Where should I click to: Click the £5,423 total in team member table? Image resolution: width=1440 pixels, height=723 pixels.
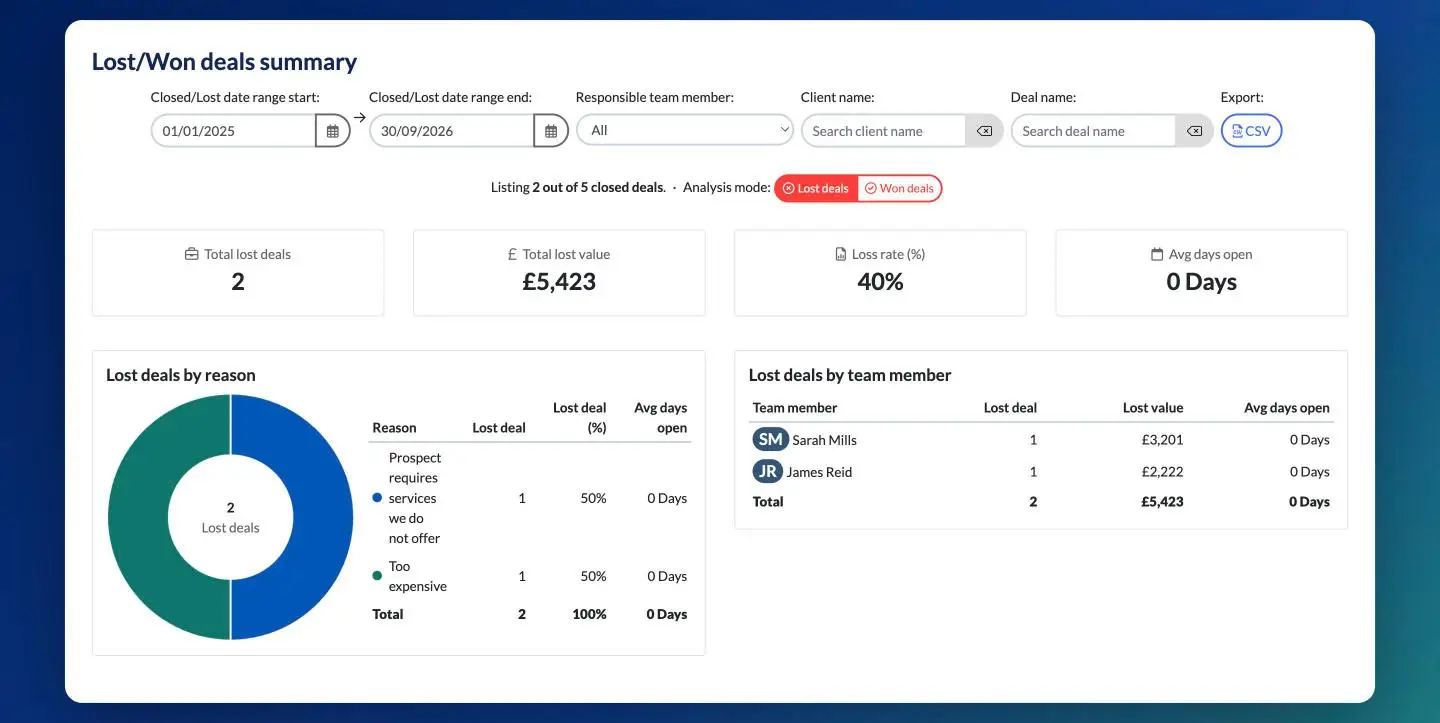click(1162, 502)
